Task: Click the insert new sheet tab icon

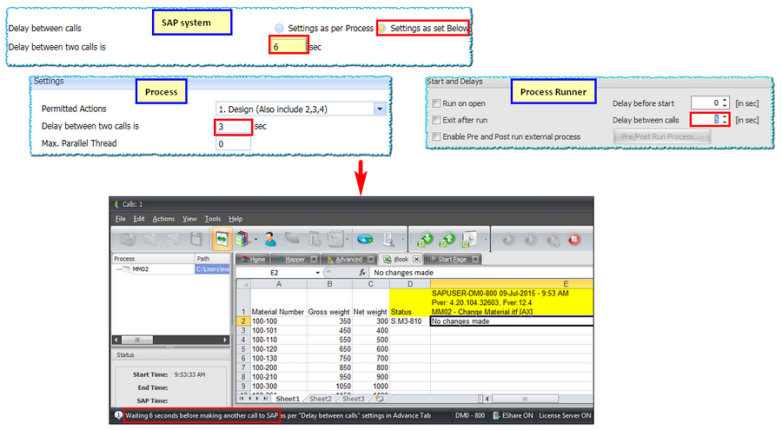Action: (380, 399)
